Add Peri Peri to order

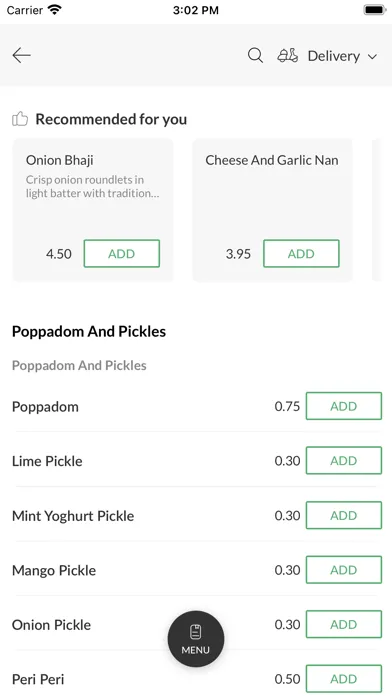[344, 679]
